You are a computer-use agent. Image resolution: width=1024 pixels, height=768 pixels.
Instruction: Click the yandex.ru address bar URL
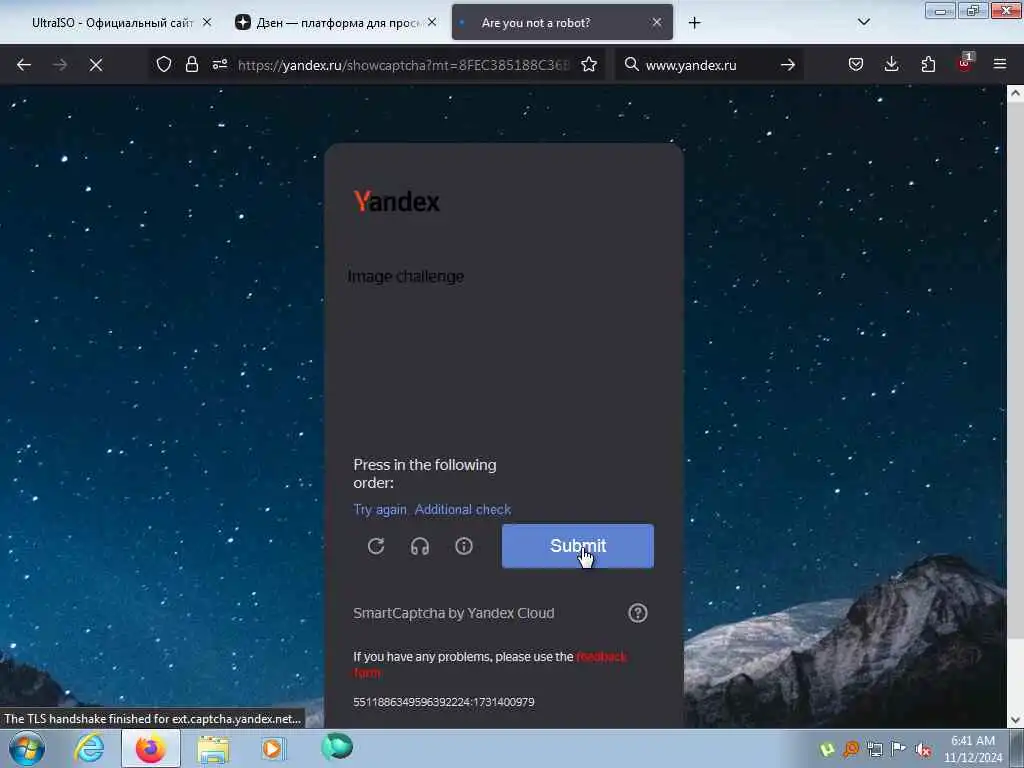pyautogui.click(x=404, y=65)
